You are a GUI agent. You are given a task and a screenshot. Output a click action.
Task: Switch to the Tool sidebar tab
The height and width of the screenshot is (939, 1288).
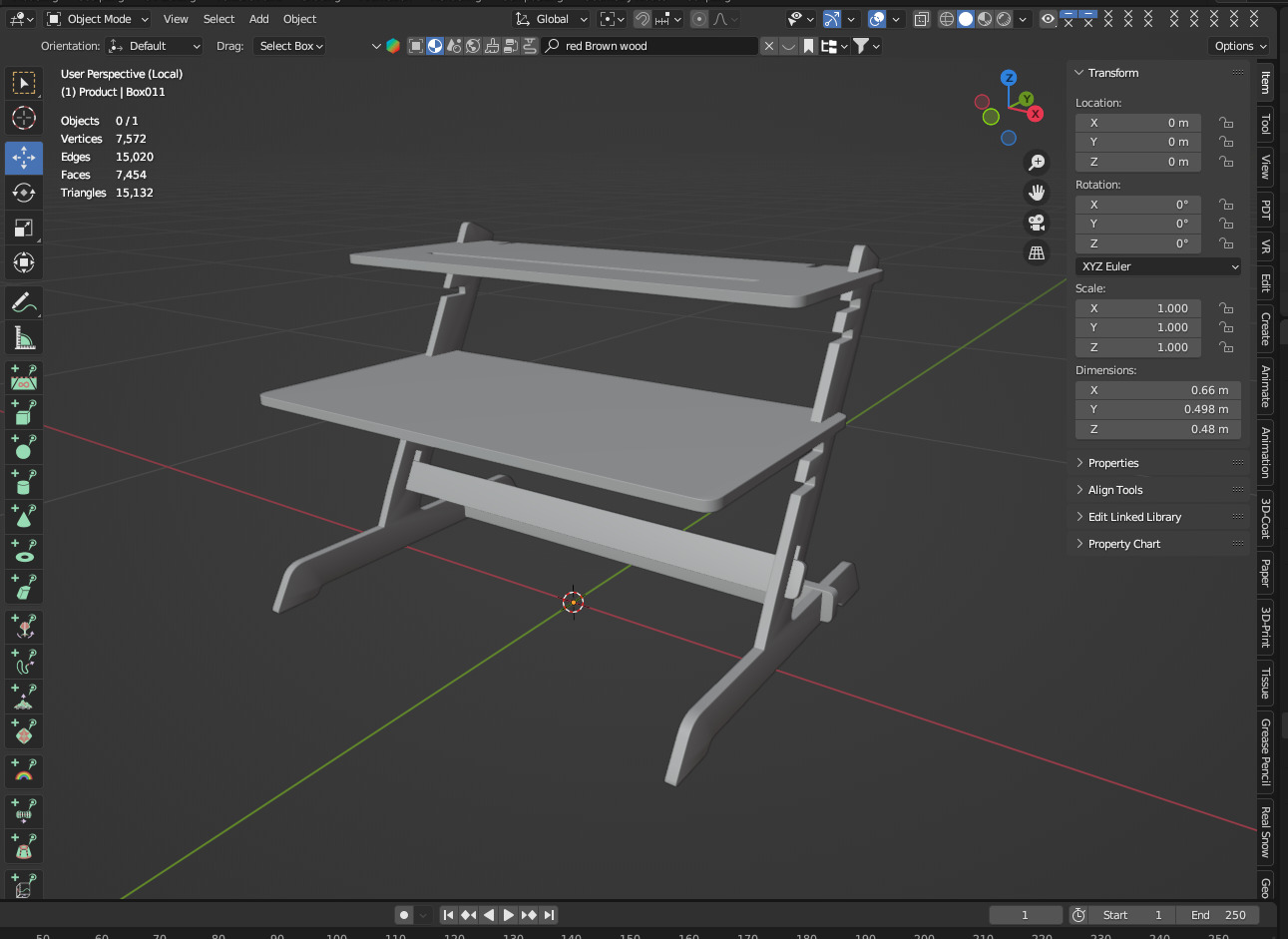1266,124
